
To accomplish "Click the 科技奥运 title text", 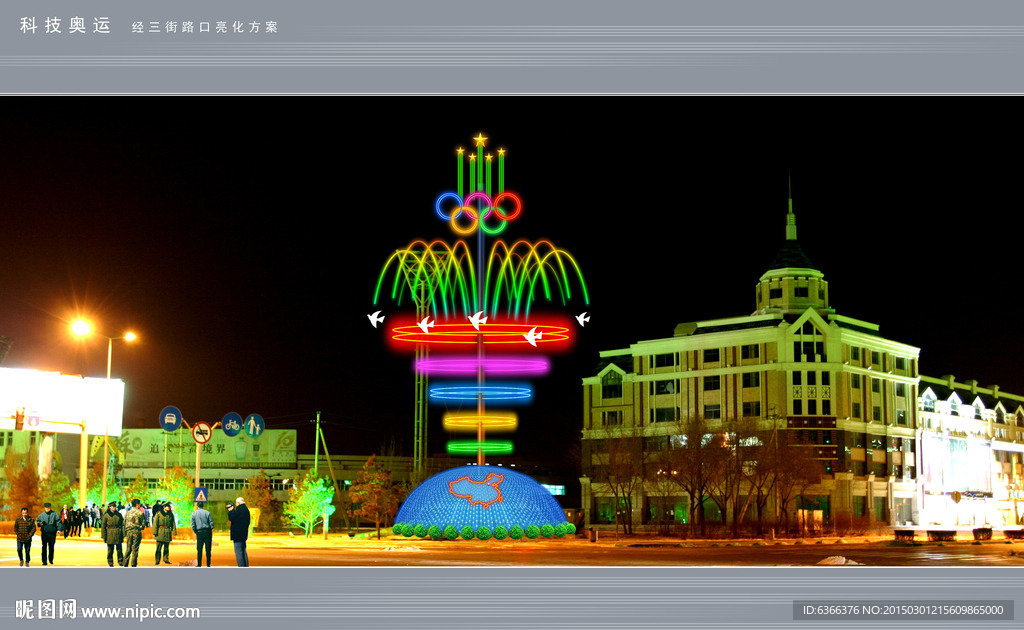I will (x=66, y=26).
